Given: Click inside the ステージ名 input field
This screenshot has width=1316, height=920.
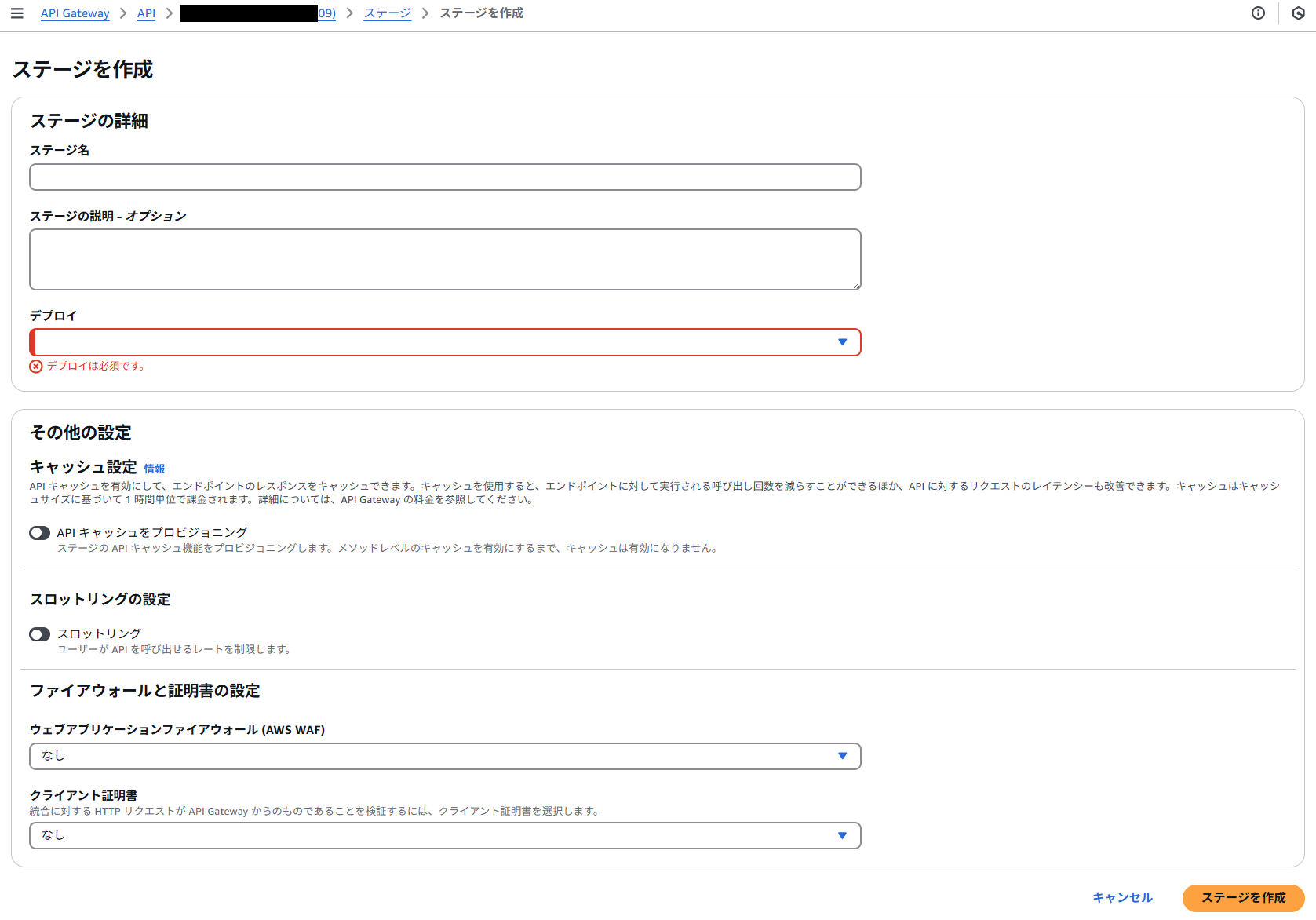Looking at the screenshot, I should 445,177.
